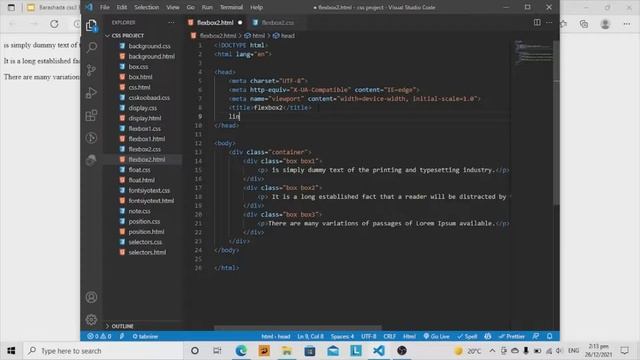The height and width of the screenshot is (360, 640).
Task: Open background.html in the explorer
Action: [x=151, y=56]
